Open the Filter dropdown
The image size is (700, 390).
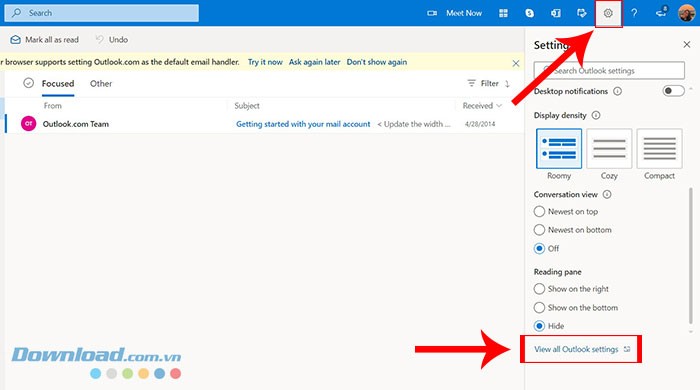pyautogui.click(x=483, y=83)
